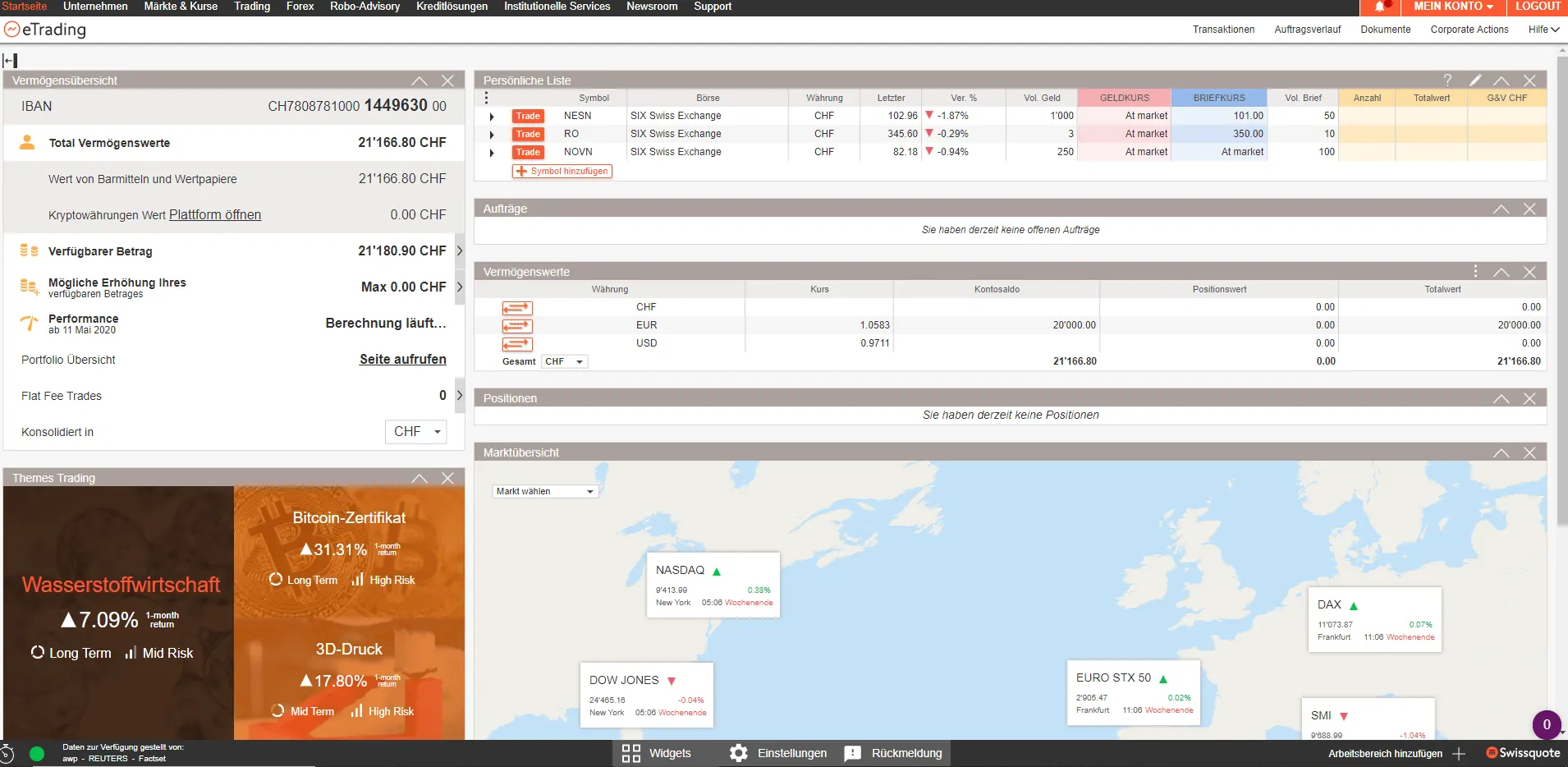Expand the NOVN row details

492,153
